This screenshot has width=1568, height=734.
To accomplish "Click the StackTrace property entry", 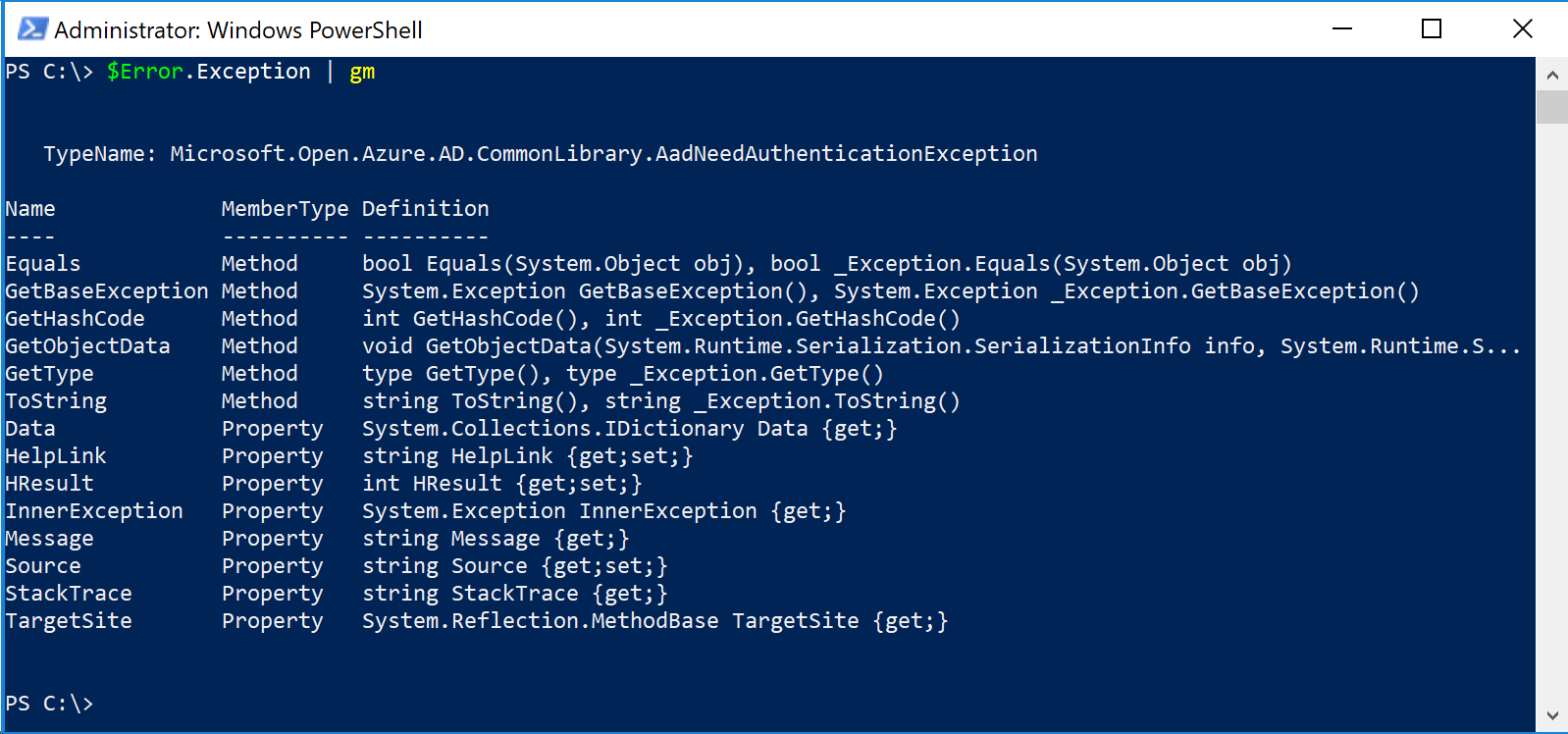I will [x=69, y=593].
